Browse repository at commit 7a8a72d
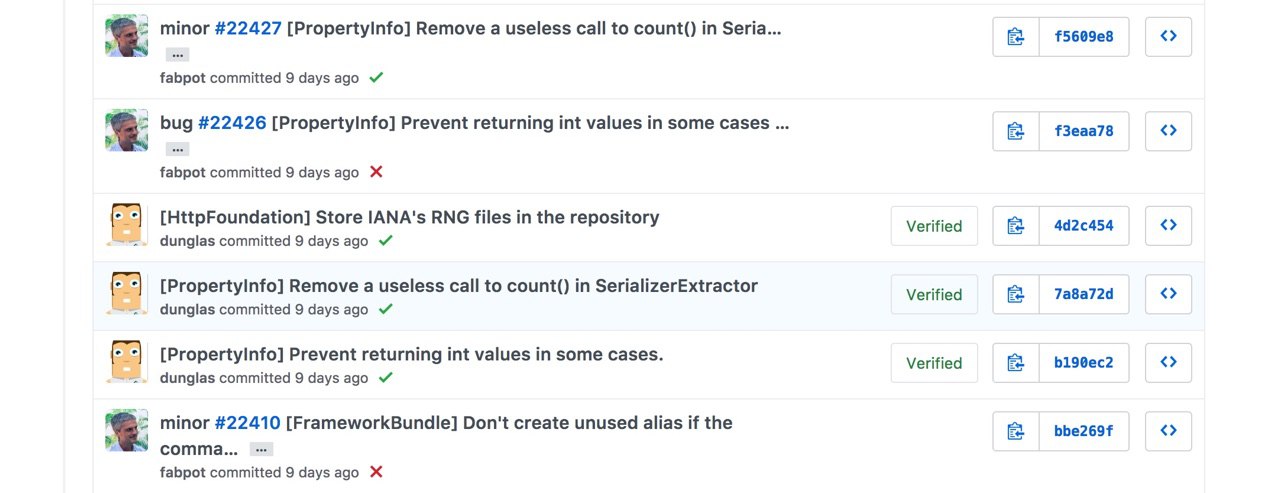Viewport: 1280px width, 493px height. (1168, 294)
